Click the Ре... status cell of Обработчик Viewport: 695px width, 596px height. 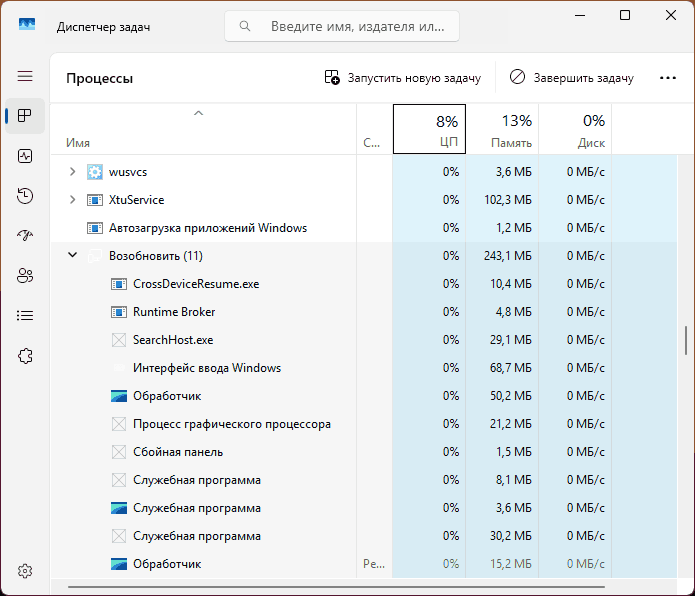point(374,564)
